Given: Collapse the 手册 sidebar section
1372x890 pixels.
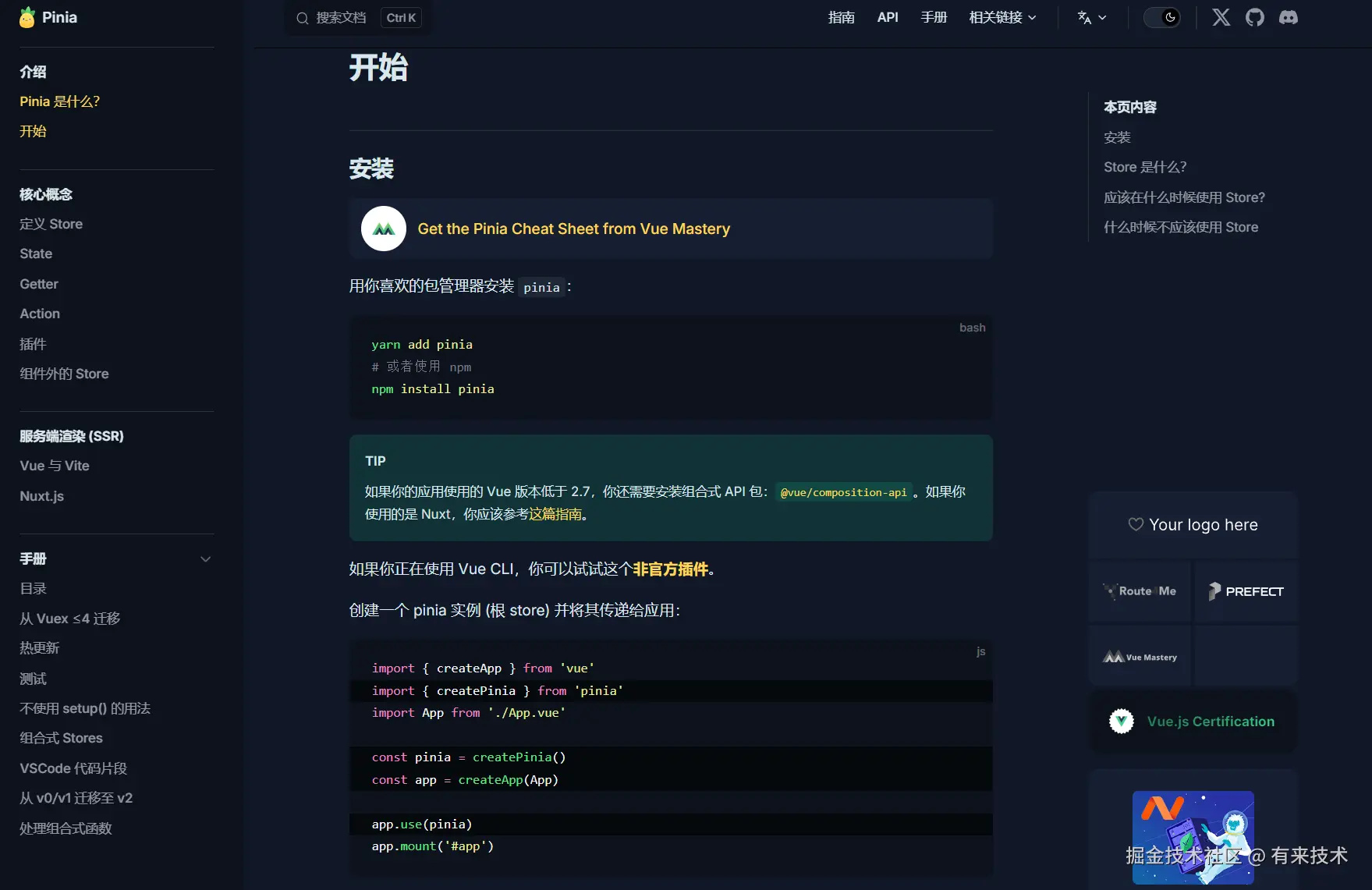Looking at the screenshot, I should click(x=206, y=559).
